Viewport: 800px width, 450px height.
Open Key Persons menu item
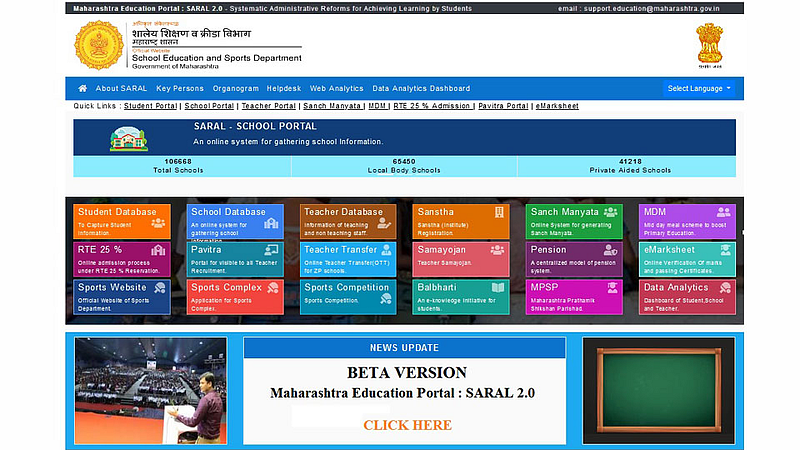pyautogui.click(x=180, y=88)
